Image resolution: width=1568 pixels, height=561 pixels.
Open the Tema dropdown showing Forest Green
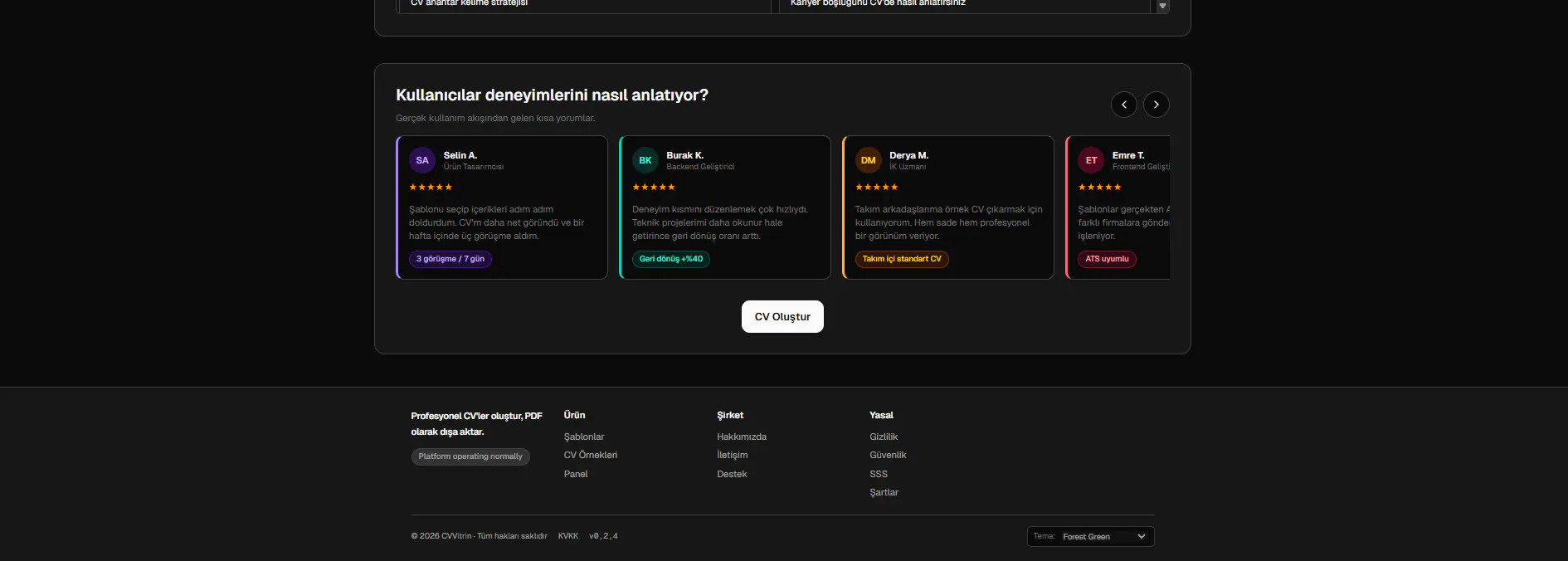point(1090,537)
